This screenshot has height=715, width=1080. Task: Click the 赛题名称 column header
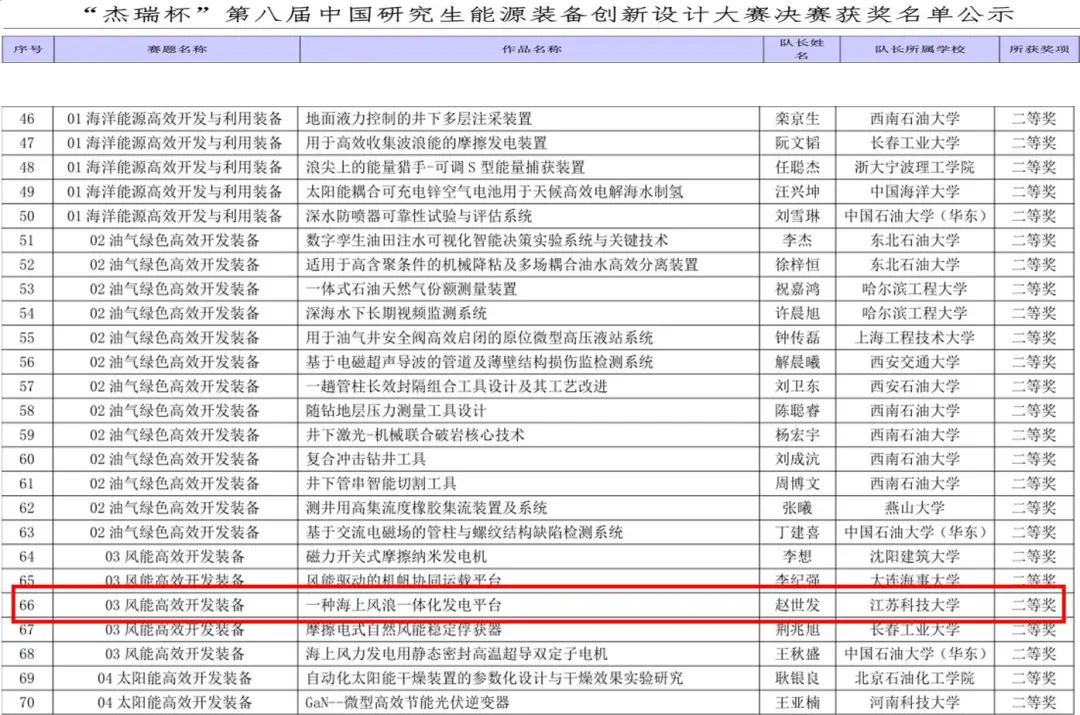pos(176,49)
